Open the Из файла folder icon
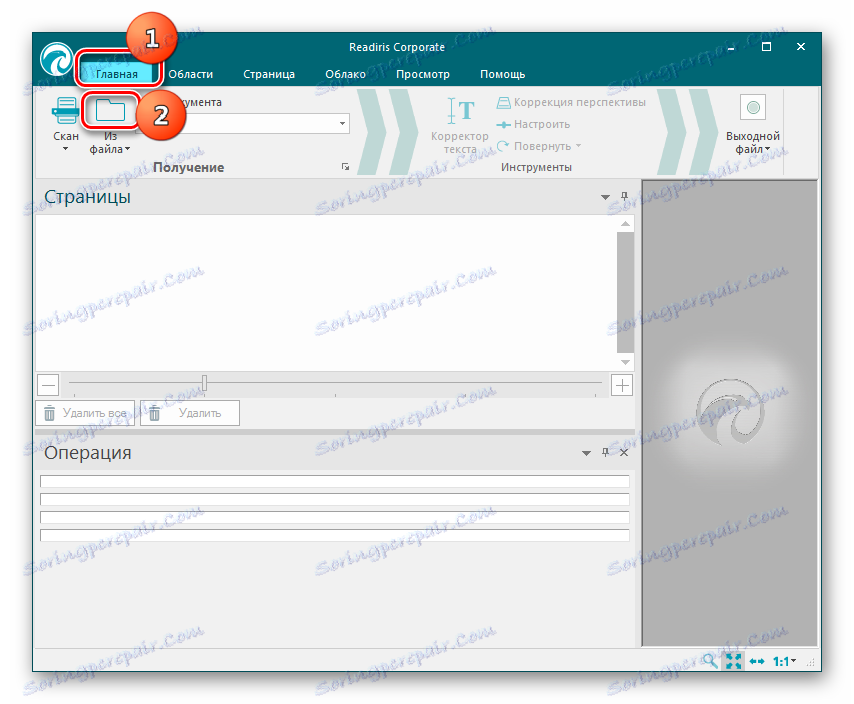 (x=110, y=110)
